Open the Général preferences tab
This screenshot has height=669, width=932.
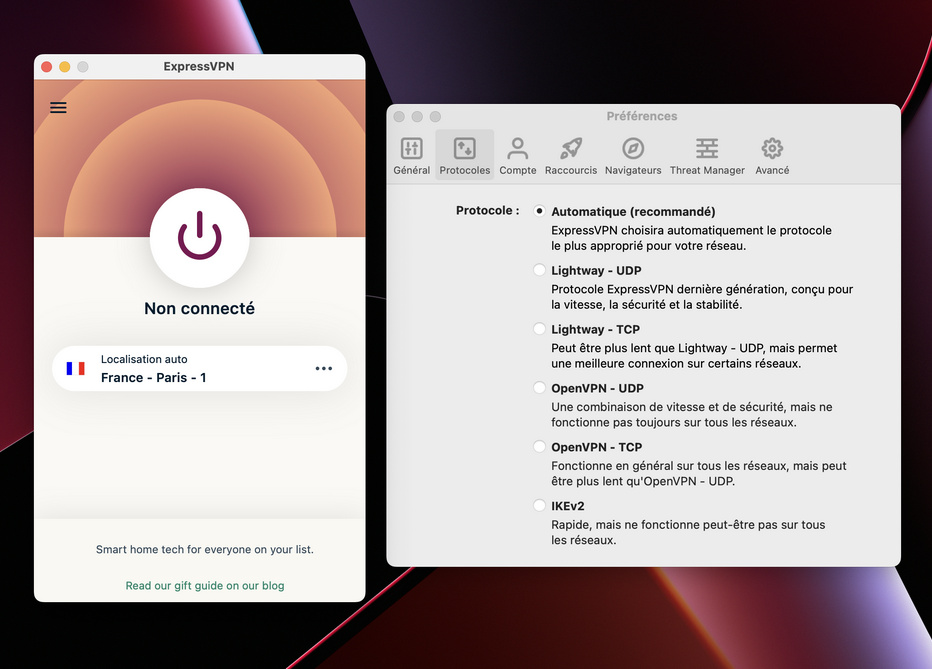[x=411, y=156]
